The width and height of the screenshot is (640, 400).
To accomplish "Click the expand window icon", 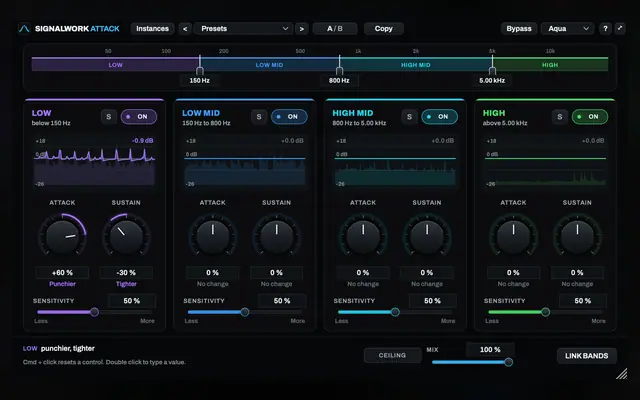I will (x=620, y=29).
